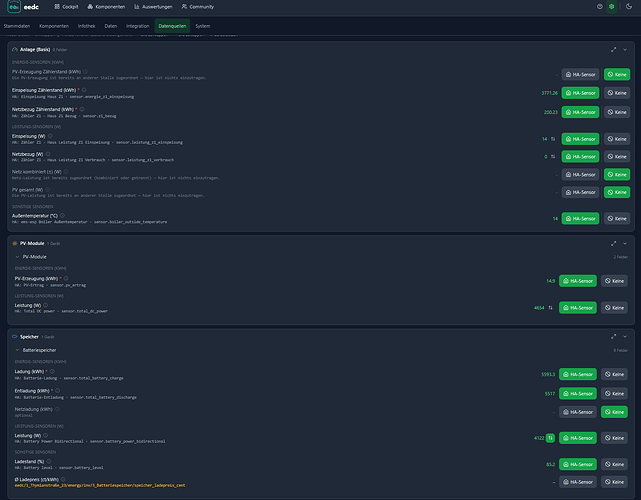Image resolution: width=641 pixels, height=500 pixels.
Task: Switch to the Infothek tab
Action: [87, 26]
